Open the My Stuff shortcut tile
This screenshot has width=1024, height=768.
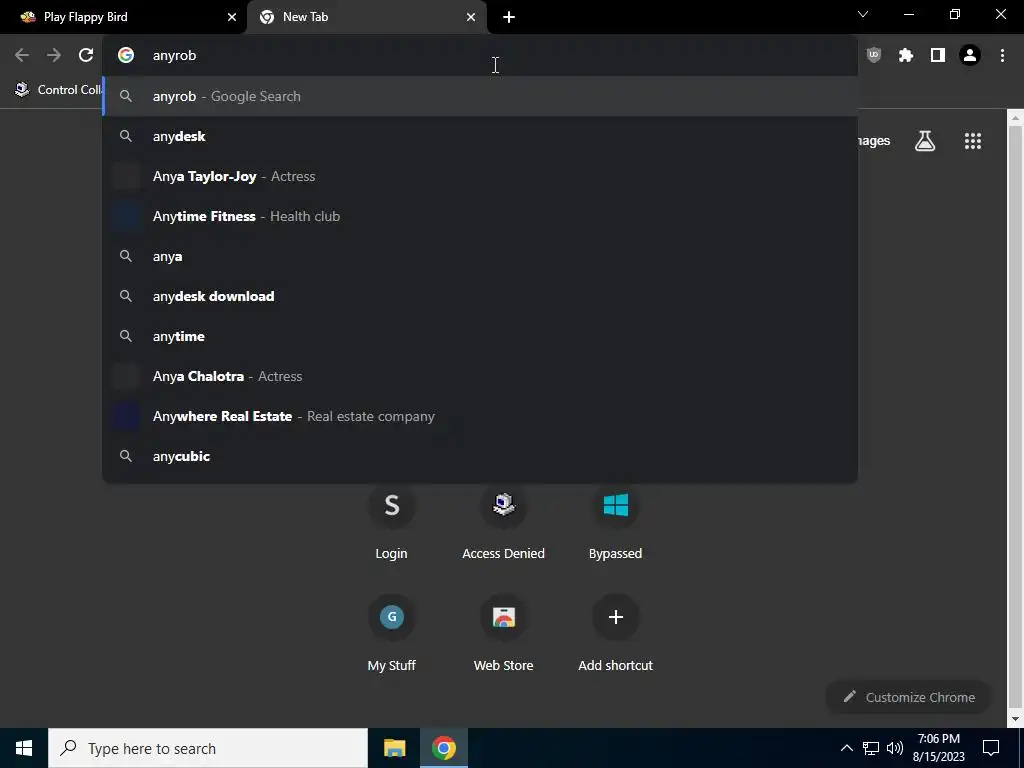pyautogui.click(x=391, y=633)
